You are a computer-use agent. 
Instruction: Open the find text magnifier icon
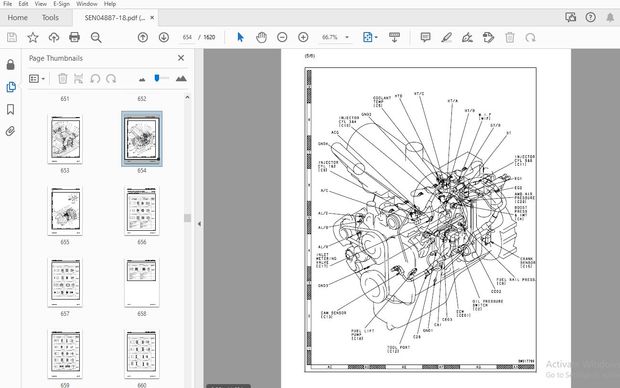click(x=96, y=37)
